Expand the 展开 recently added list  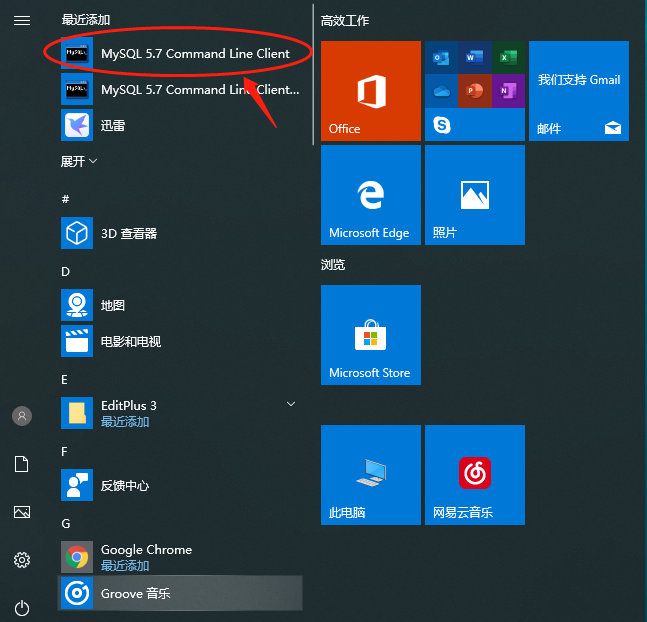pos(79,161)
